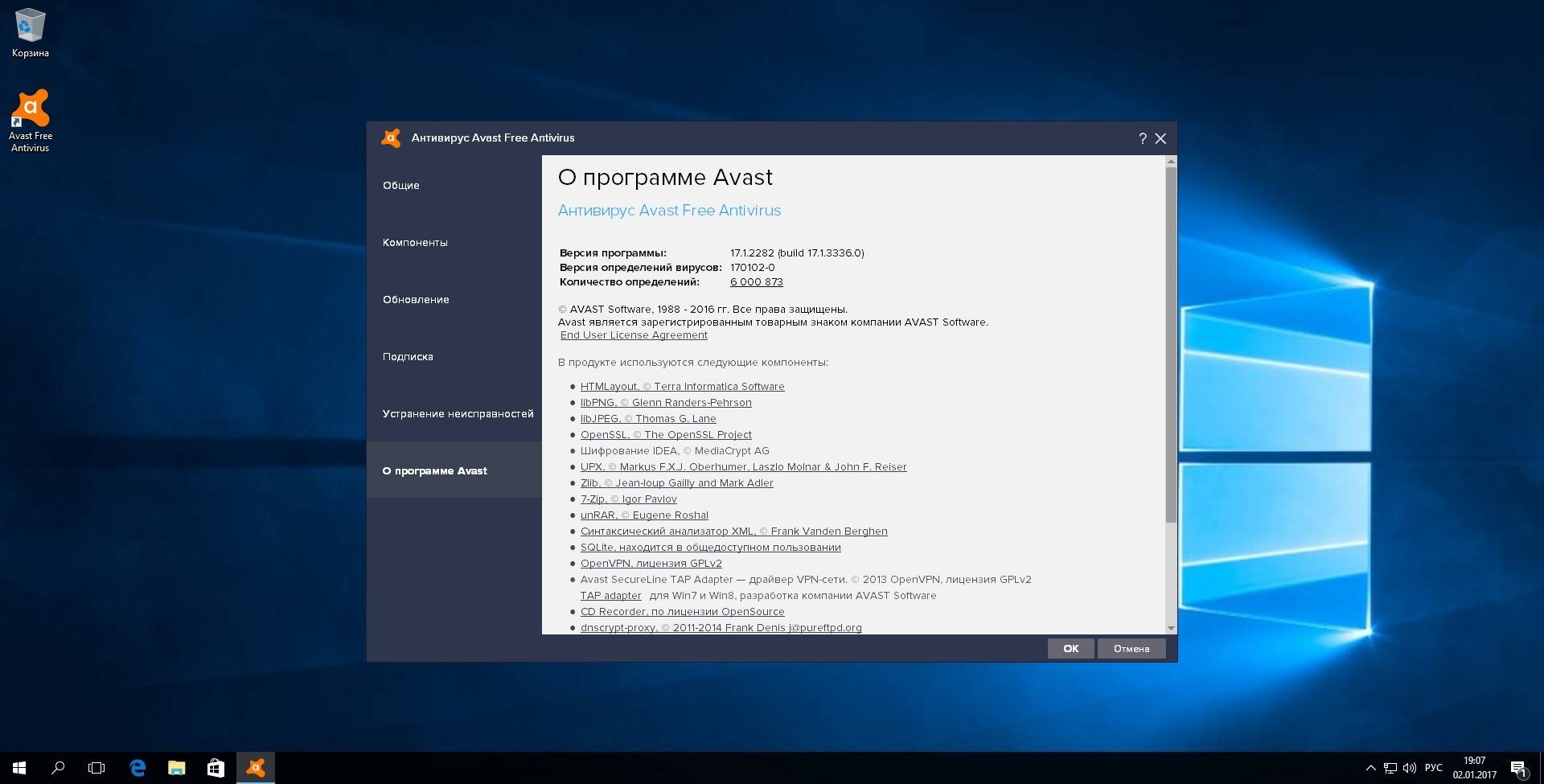Viewport: 1544px width, 784px height.
Task: Open File Explorer from taskbar
Action: pos(176,768)
